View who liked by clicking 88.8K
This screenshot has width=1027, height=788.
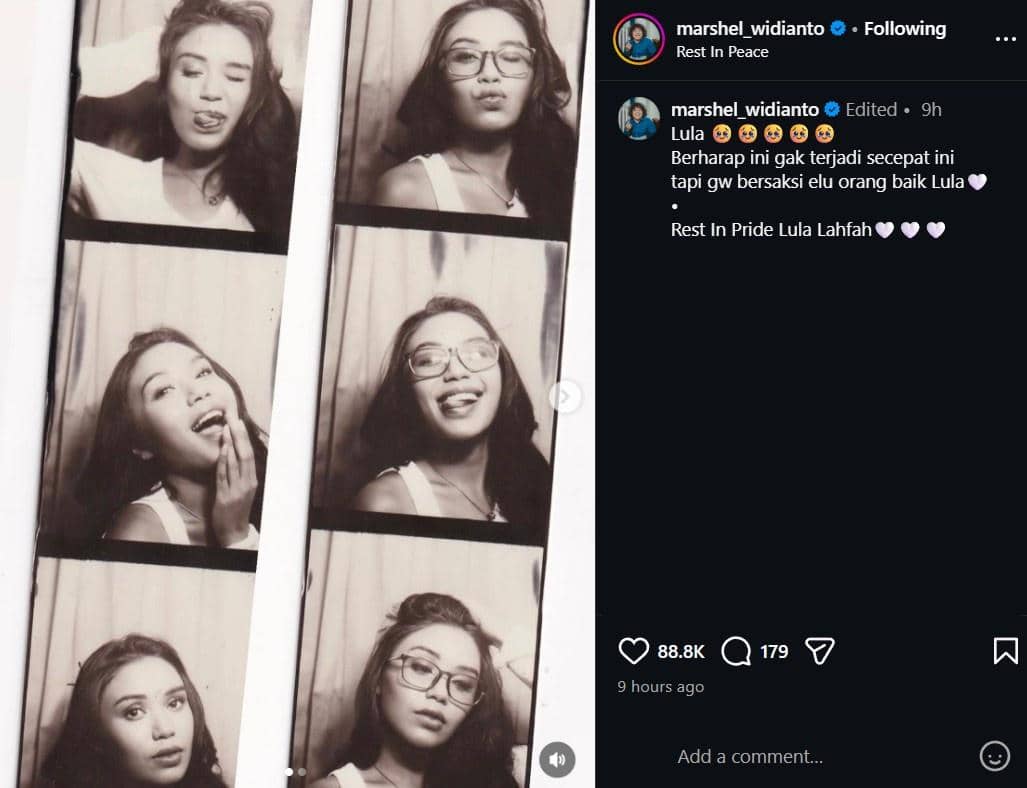(682, 651)
